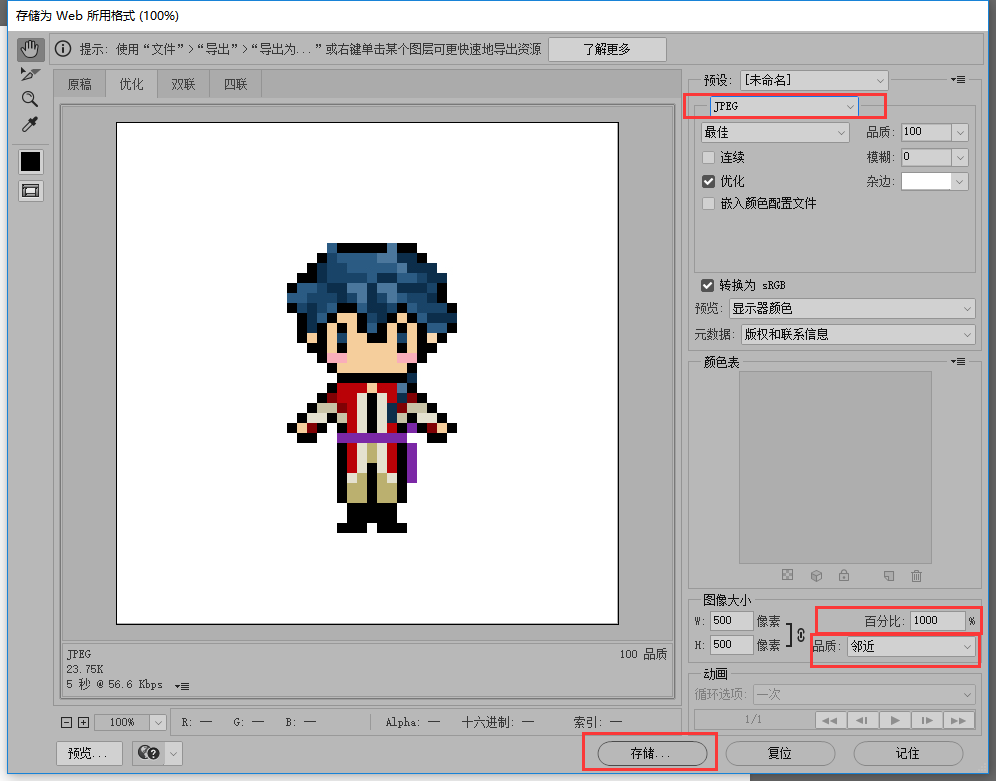Viewport: 996px width, 781px height.
Task: Open the color table flyout menu
Action: pos(958,361)
